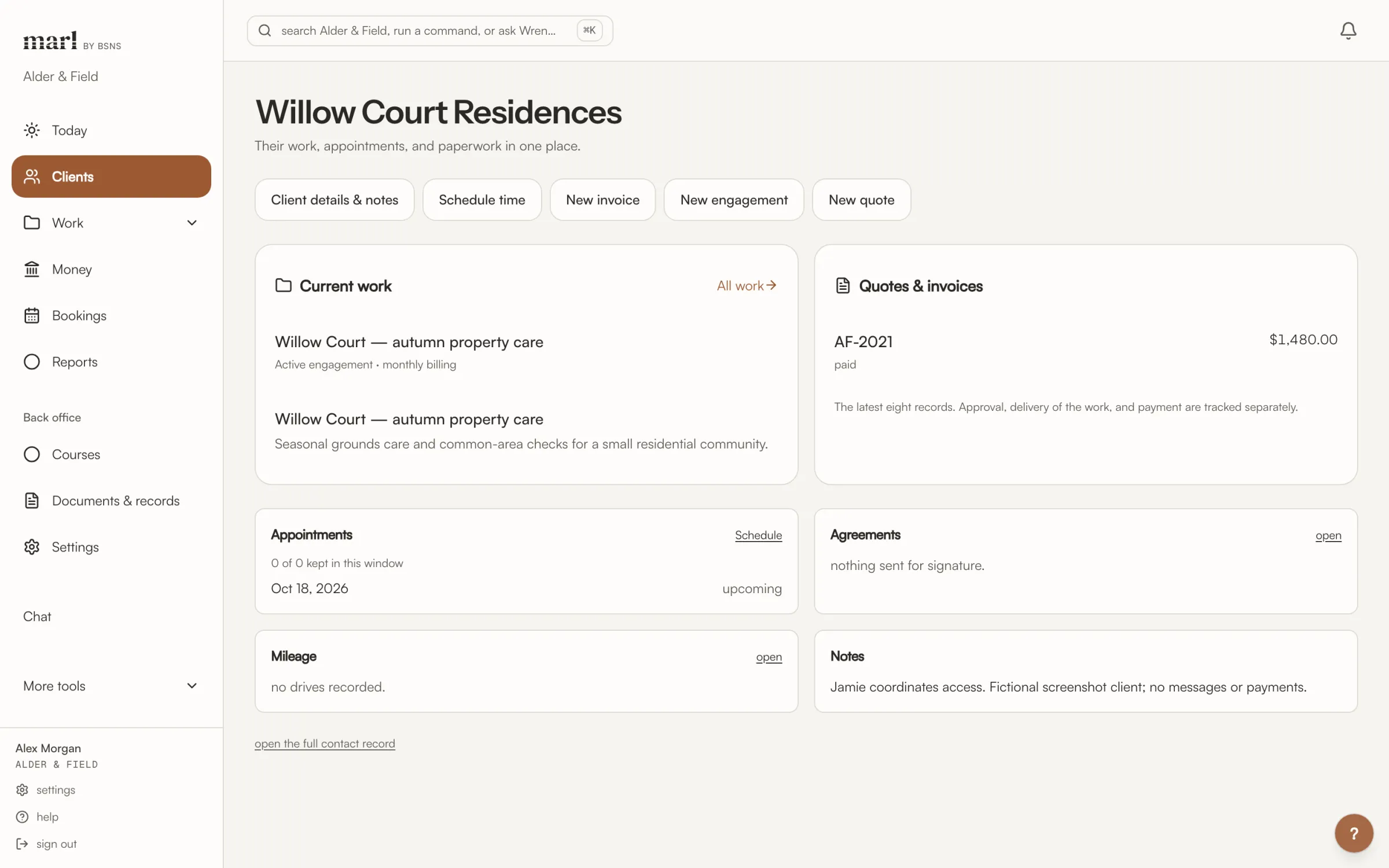
Task: Go to Money section
Action: (111, 269)
